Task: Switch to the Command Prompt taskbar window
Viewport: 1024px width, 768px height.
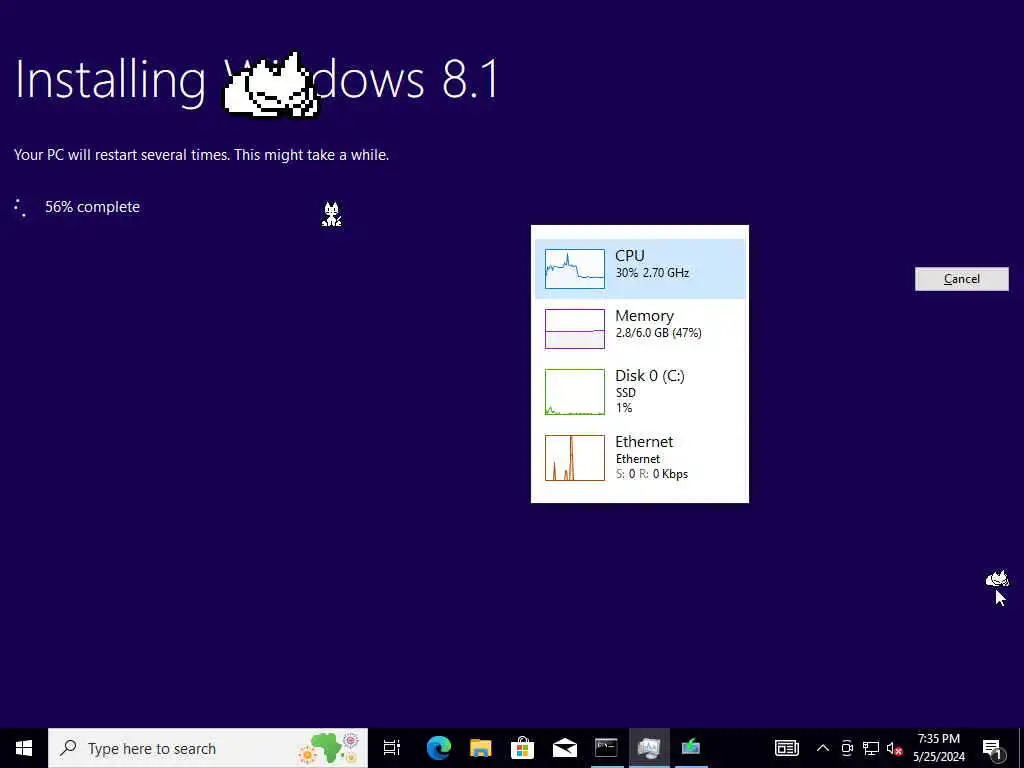Action: [x=606, y=748]
